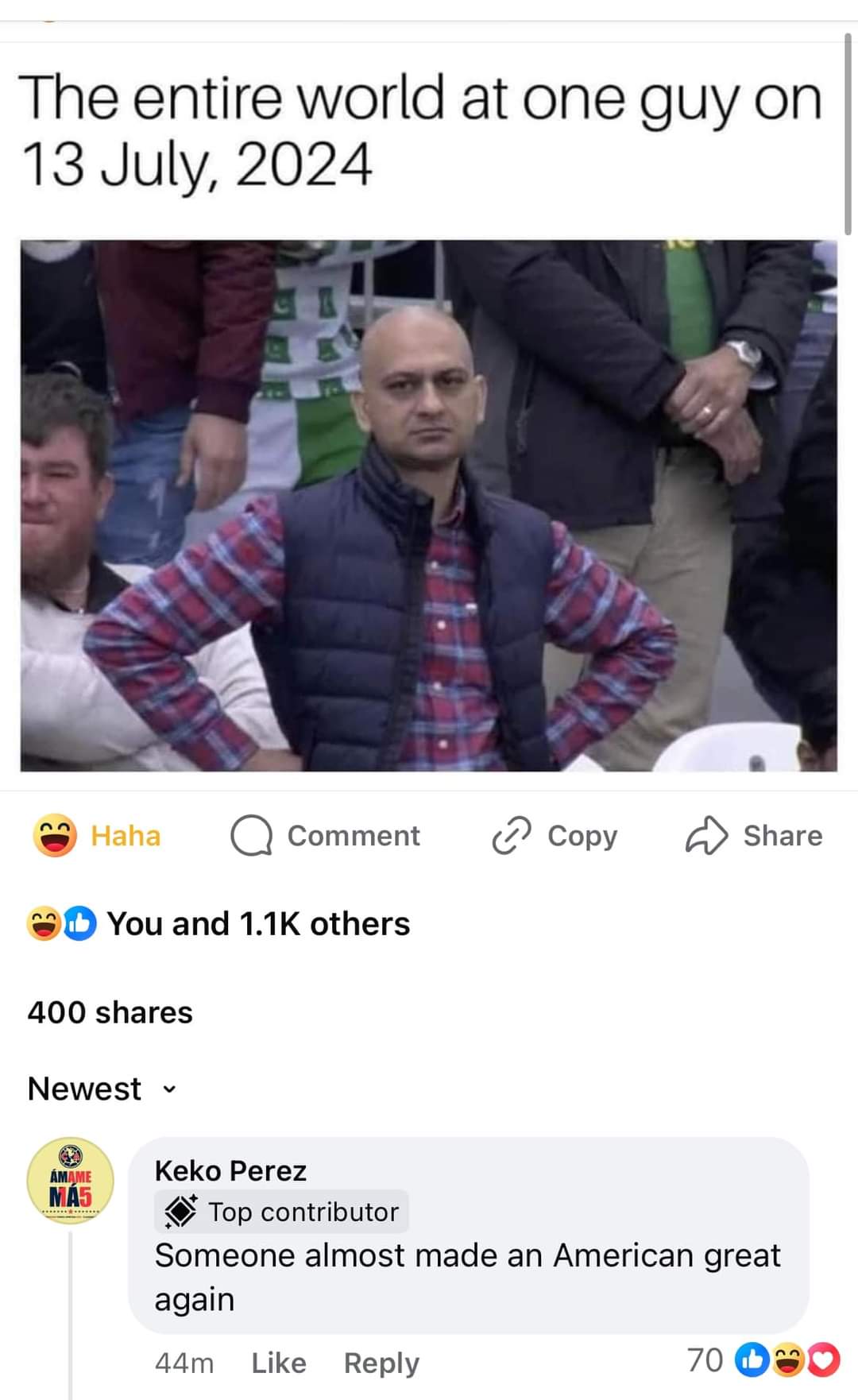The image size is (858, 1400).
Task: Show the laughing reaction on the comment
Action: [x=788, y=1360]
